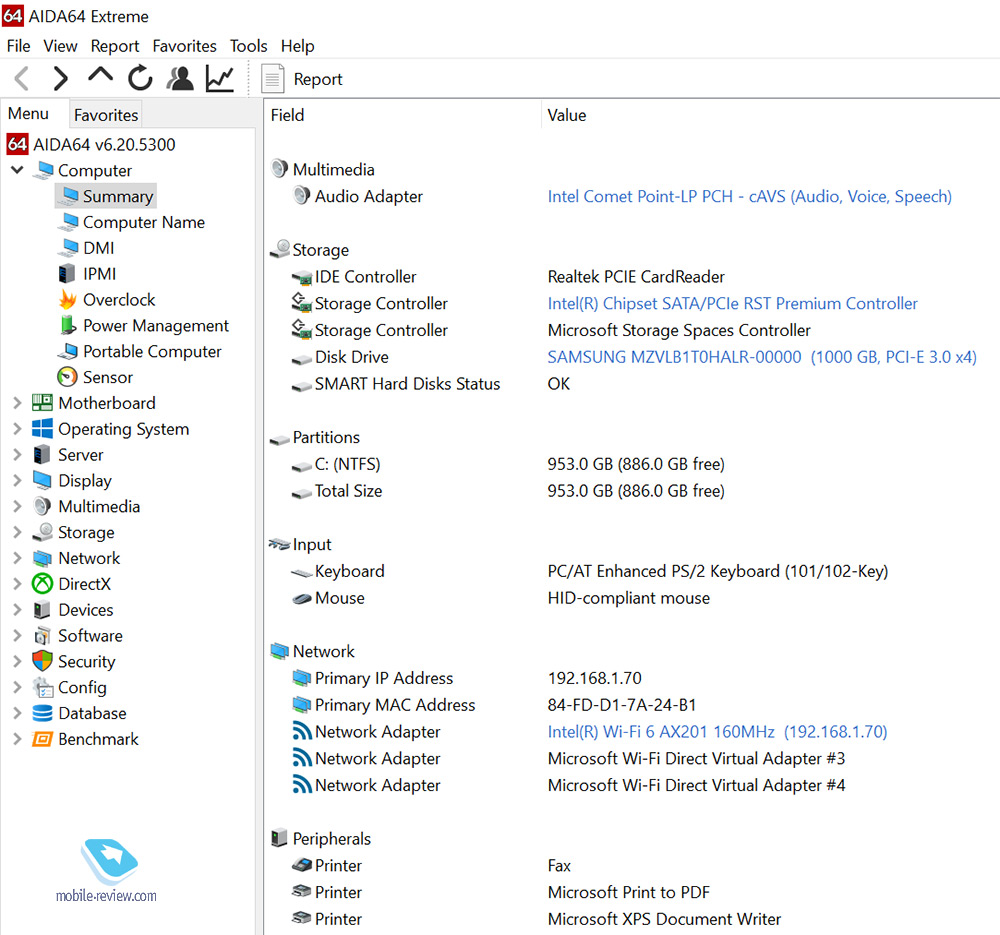
Task: Click the Back navigation arrow
Action: pos(22,78)
